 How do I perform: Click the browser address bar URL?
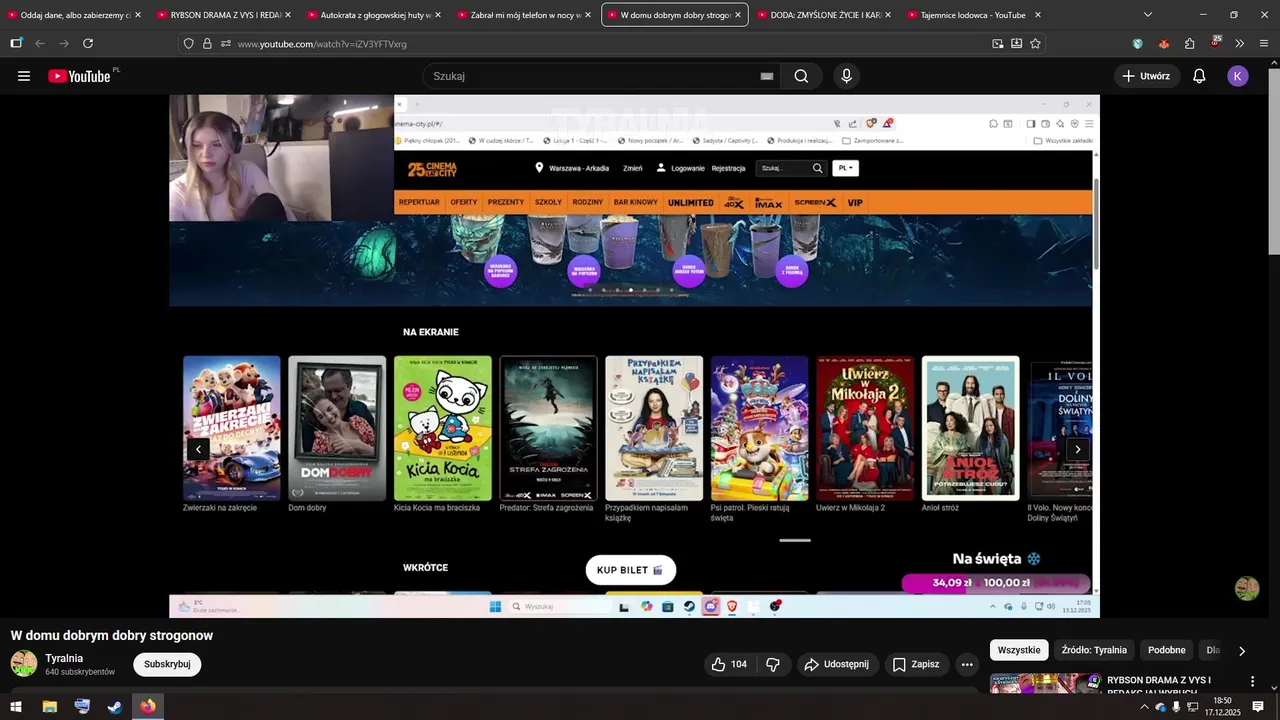tap(322, 44)
